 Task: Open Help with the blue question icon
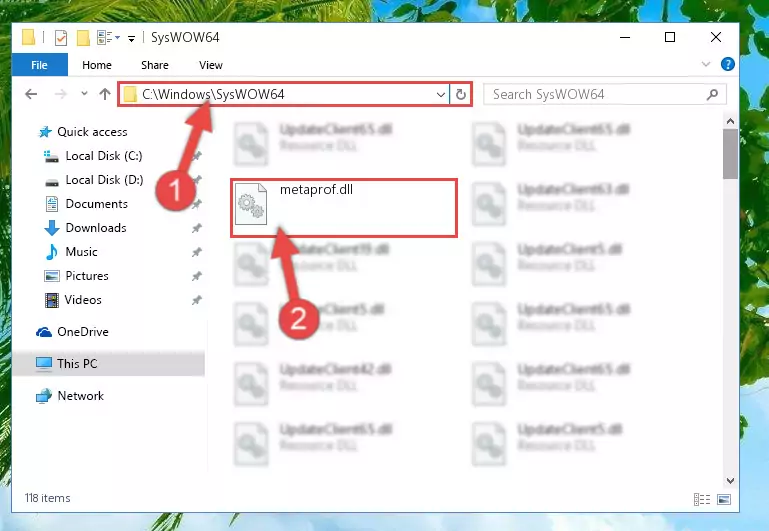728,64
